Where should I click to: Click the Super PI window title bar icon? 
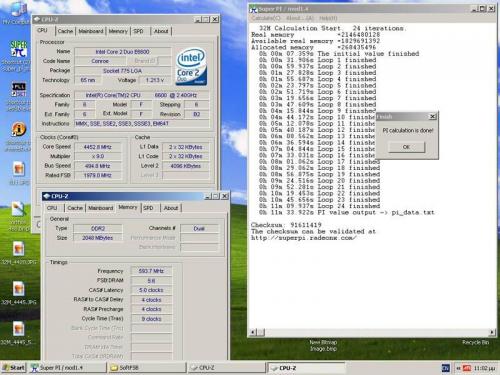coord(254,9)
